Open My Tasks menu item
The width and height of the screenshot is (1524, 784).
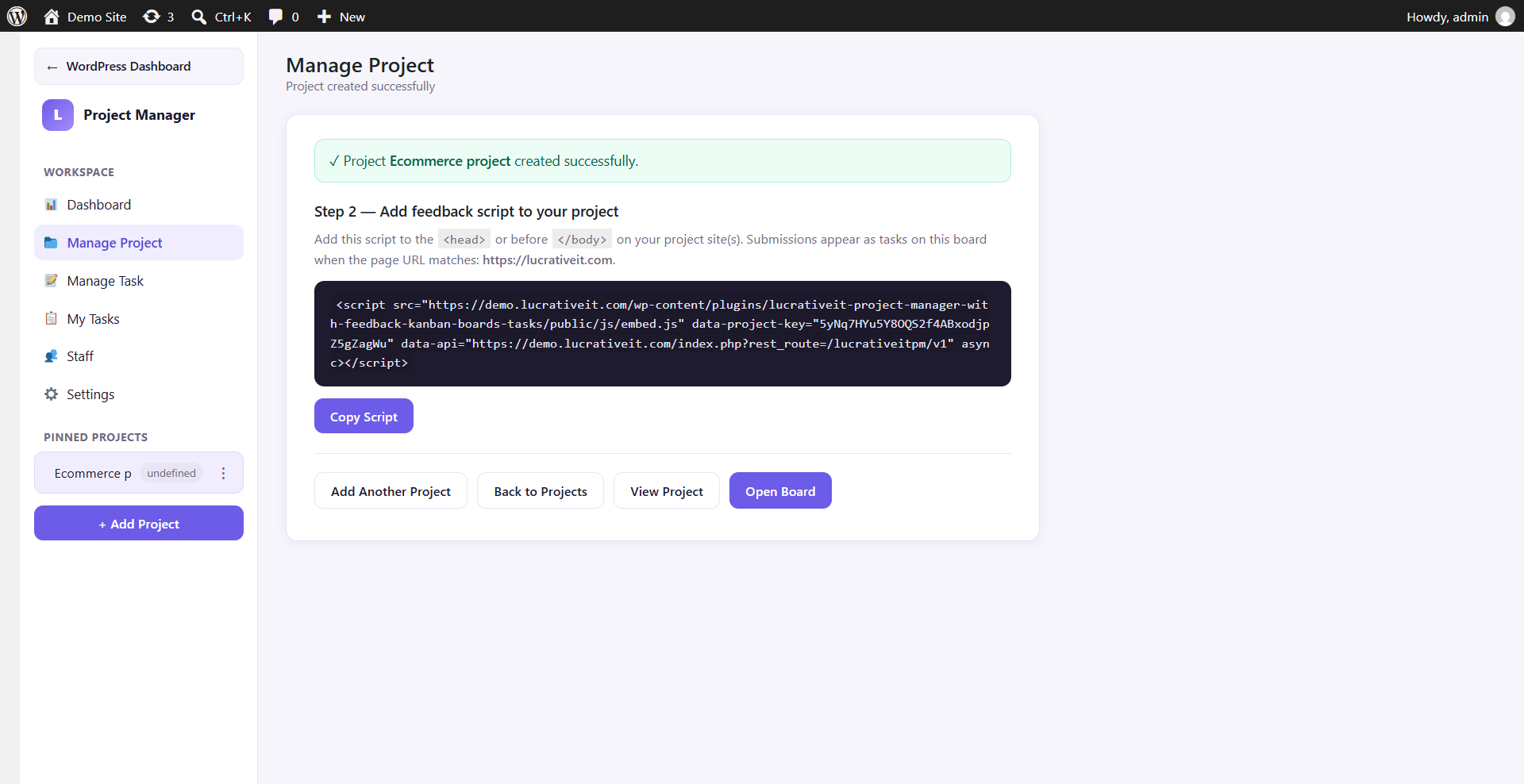[139, 319]
